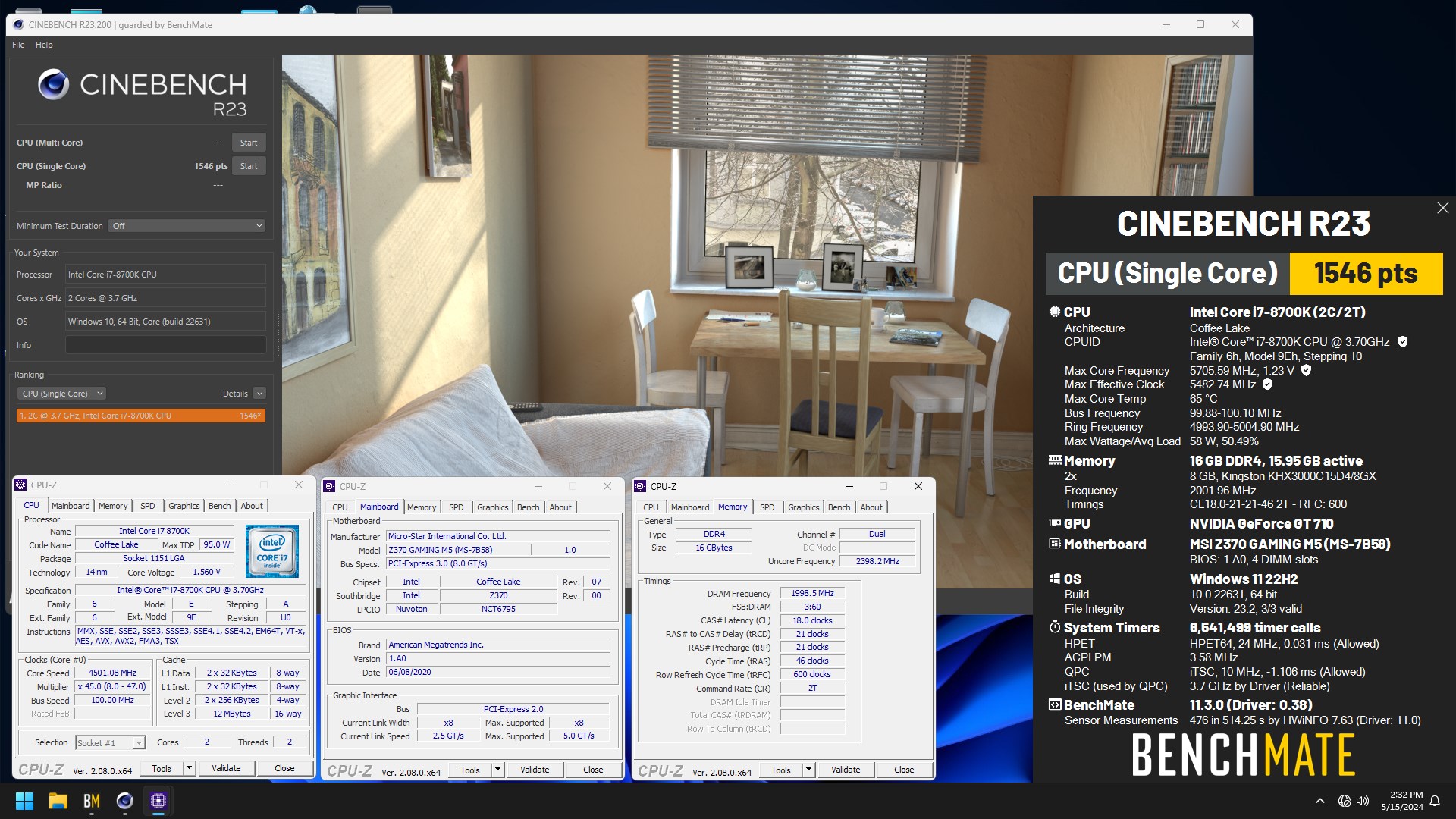This screenshot has width=1456, height=819.
Task: Open Bench tab in first CPU-Z window
Action: (220, 506)
